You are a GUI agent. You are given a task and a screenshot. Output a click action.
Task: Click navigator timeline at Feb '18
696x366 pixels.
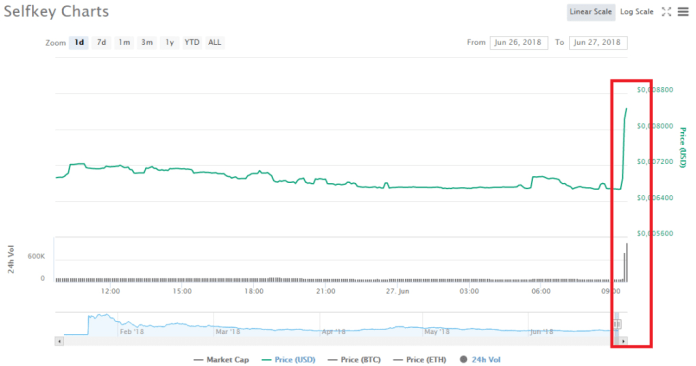tap(131, 331)
